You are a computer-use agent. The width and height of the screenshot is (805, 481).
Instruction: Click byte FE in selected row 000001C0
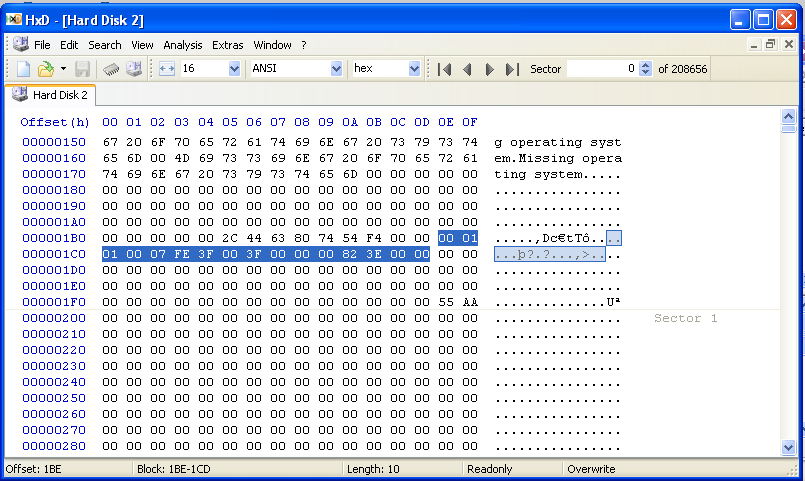tap(182, 254)
